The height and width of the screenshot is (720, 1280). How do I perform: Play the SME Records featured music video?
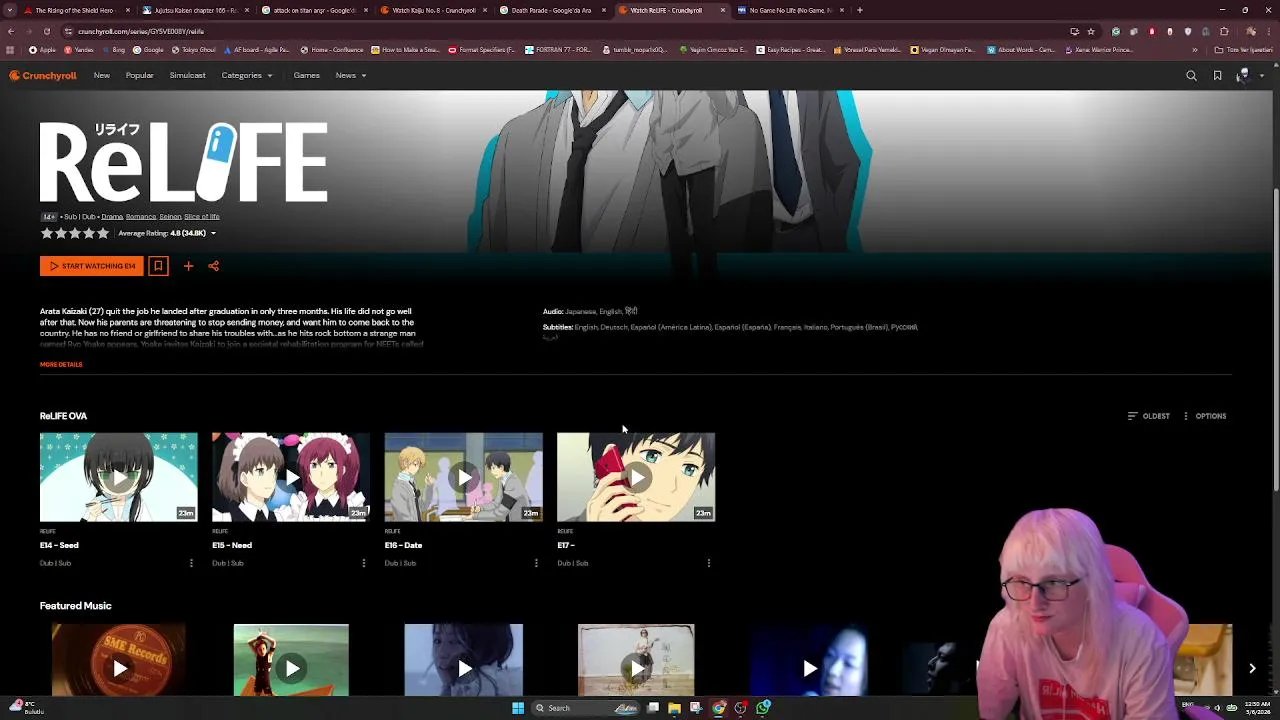119,660
